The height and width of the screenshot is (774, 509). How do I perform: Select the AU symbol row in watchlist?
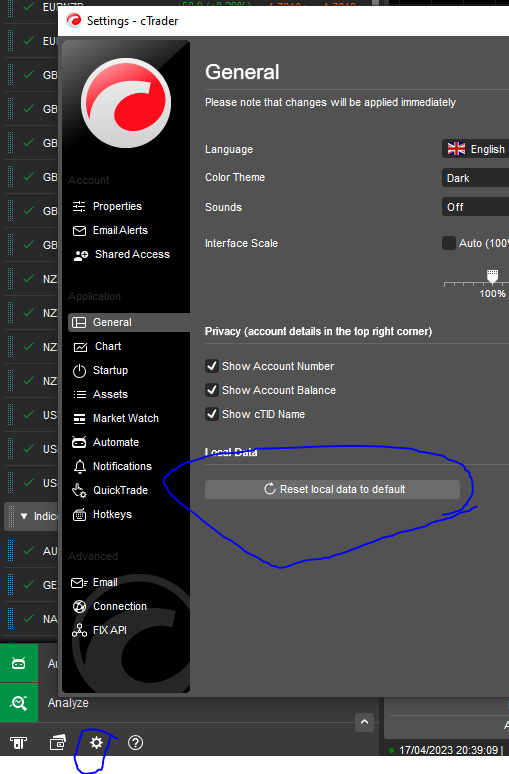(x=31, y=551)
